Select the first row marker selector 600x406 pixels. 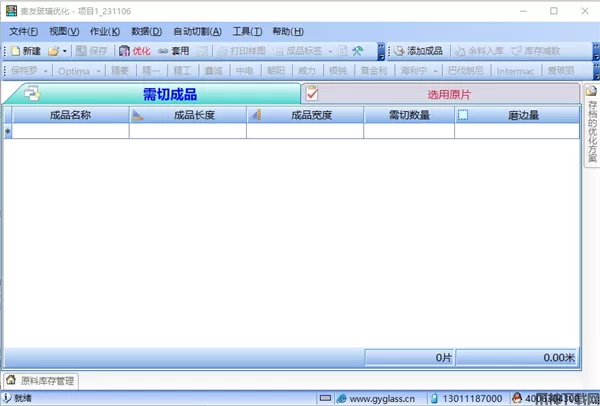point(8,131)
